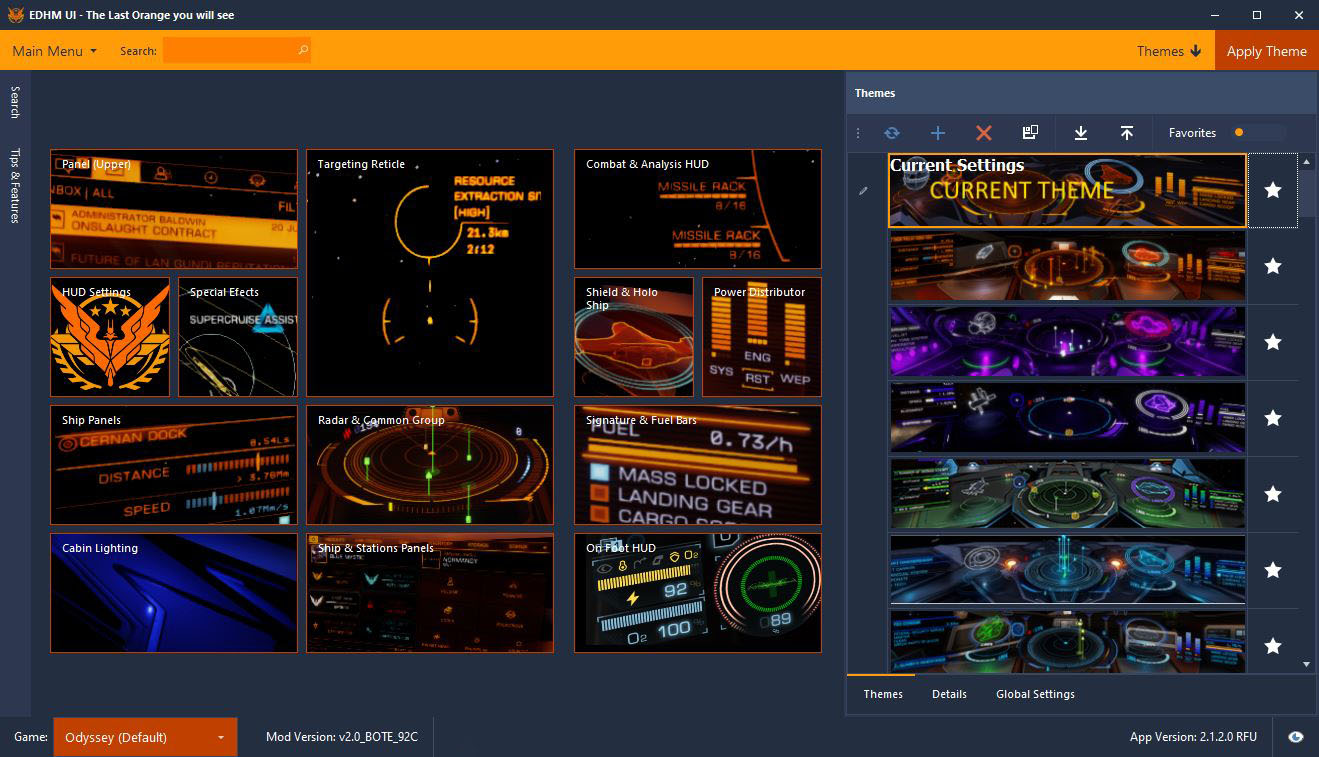Image resolution: width=1319 pixels, height=757 pixels.
Task: Open the Main Menu dropdown
Action: [54, 51]
